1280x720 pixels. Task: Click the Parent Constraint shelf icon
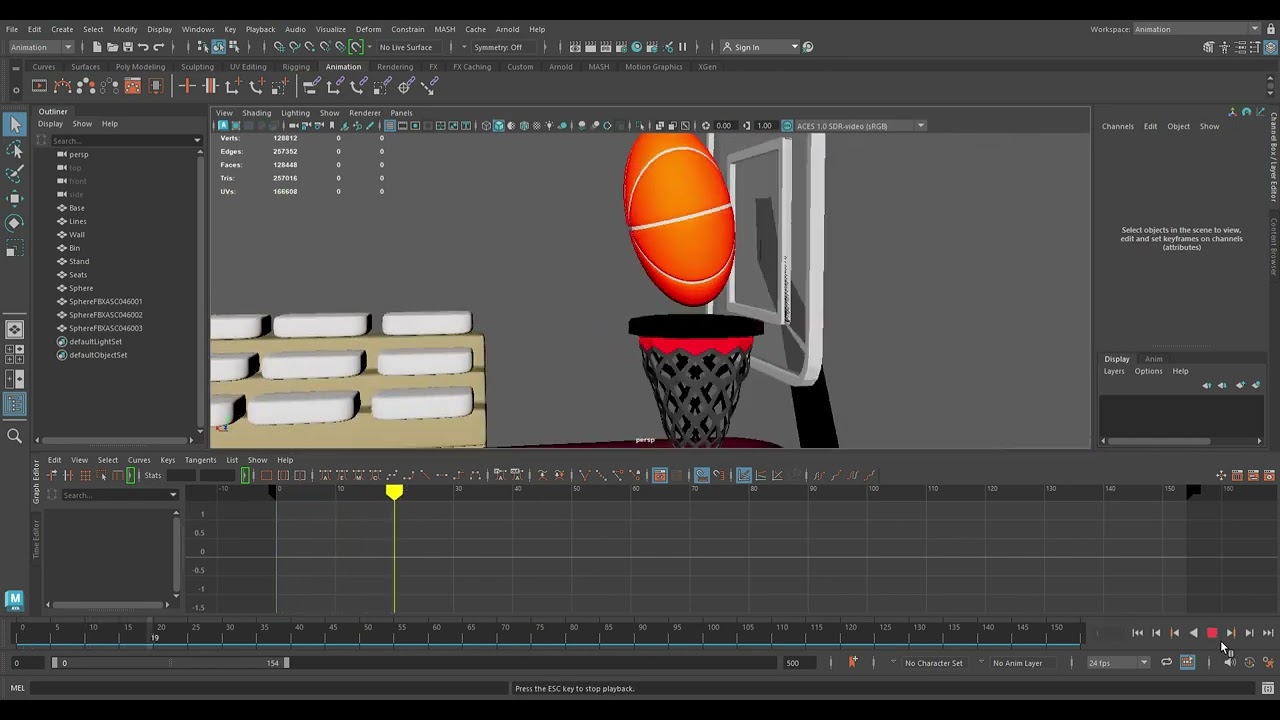pyautogui.click(x=312, y=87)
